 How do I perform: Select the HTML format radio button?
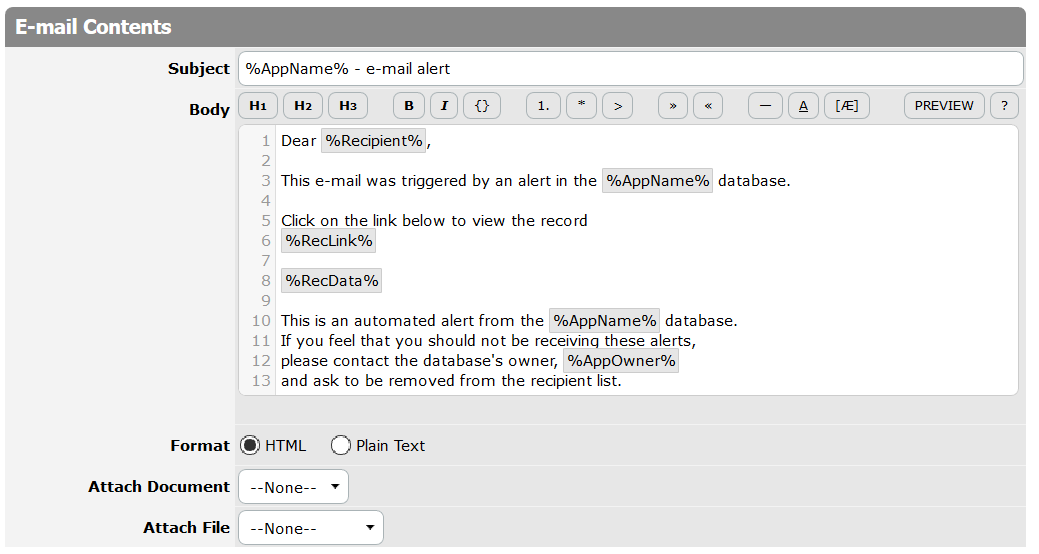[x=250, y=445]
